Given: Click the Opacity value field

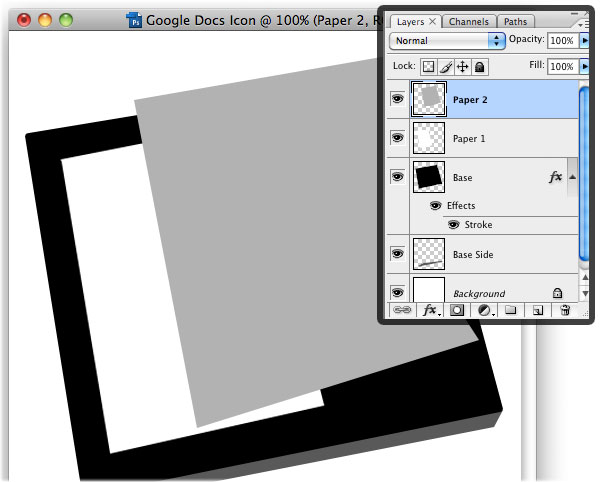Looking at the screenshot, I should tap(563, 41).
